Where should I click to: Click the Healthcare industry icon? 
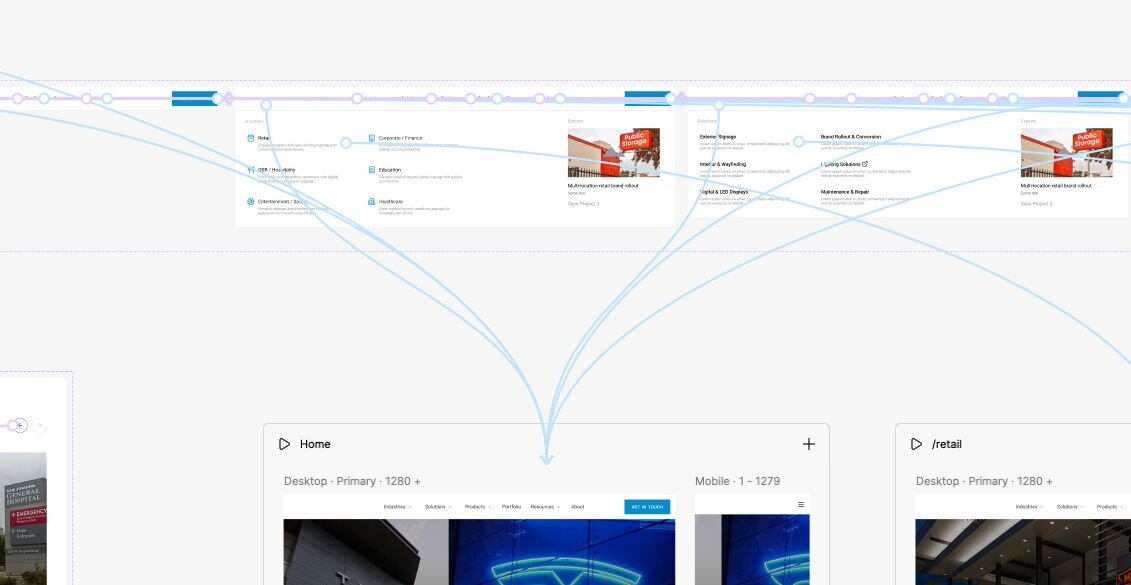coord(371,201)
